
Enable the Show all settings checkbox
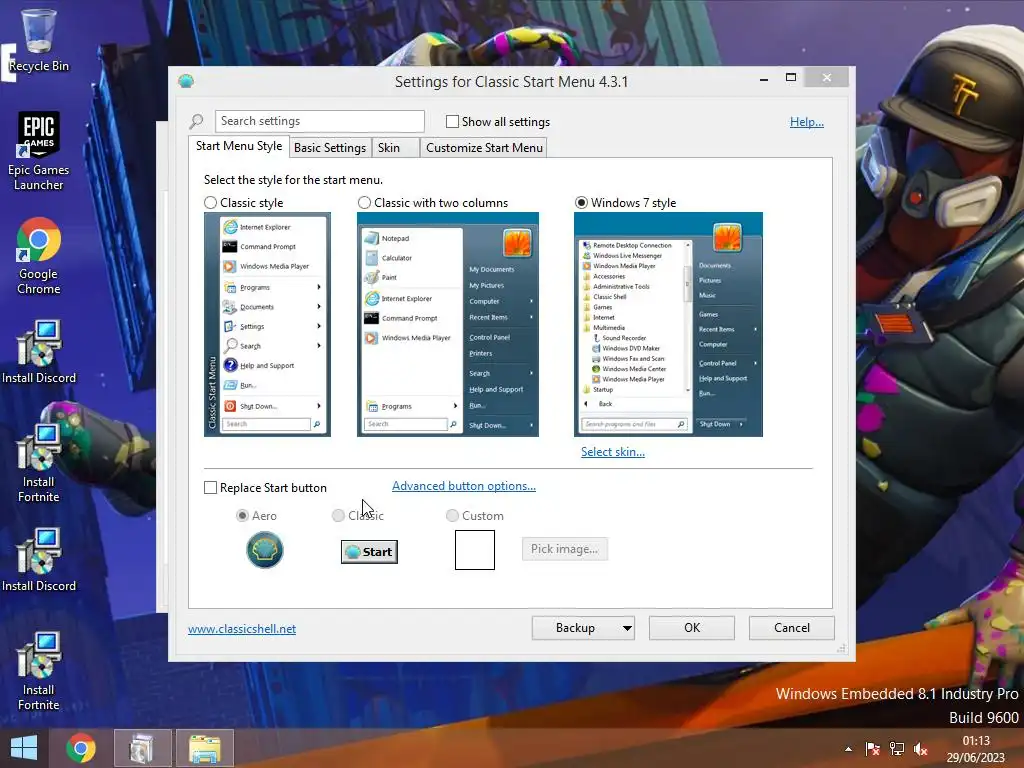(x=452, y=121)
